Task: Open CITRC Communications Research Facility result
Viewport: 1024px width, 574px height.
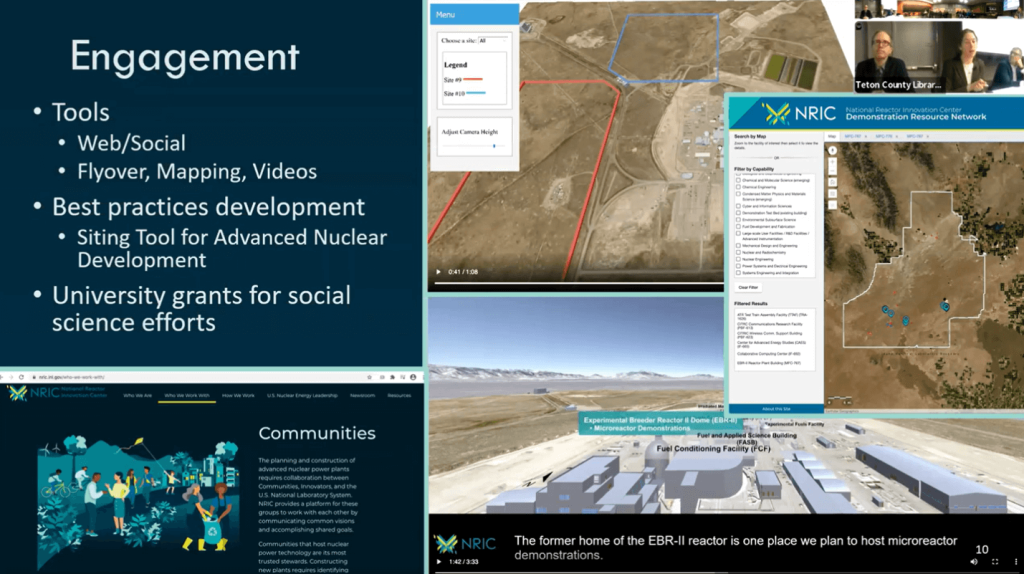Action: click(771, 325)
